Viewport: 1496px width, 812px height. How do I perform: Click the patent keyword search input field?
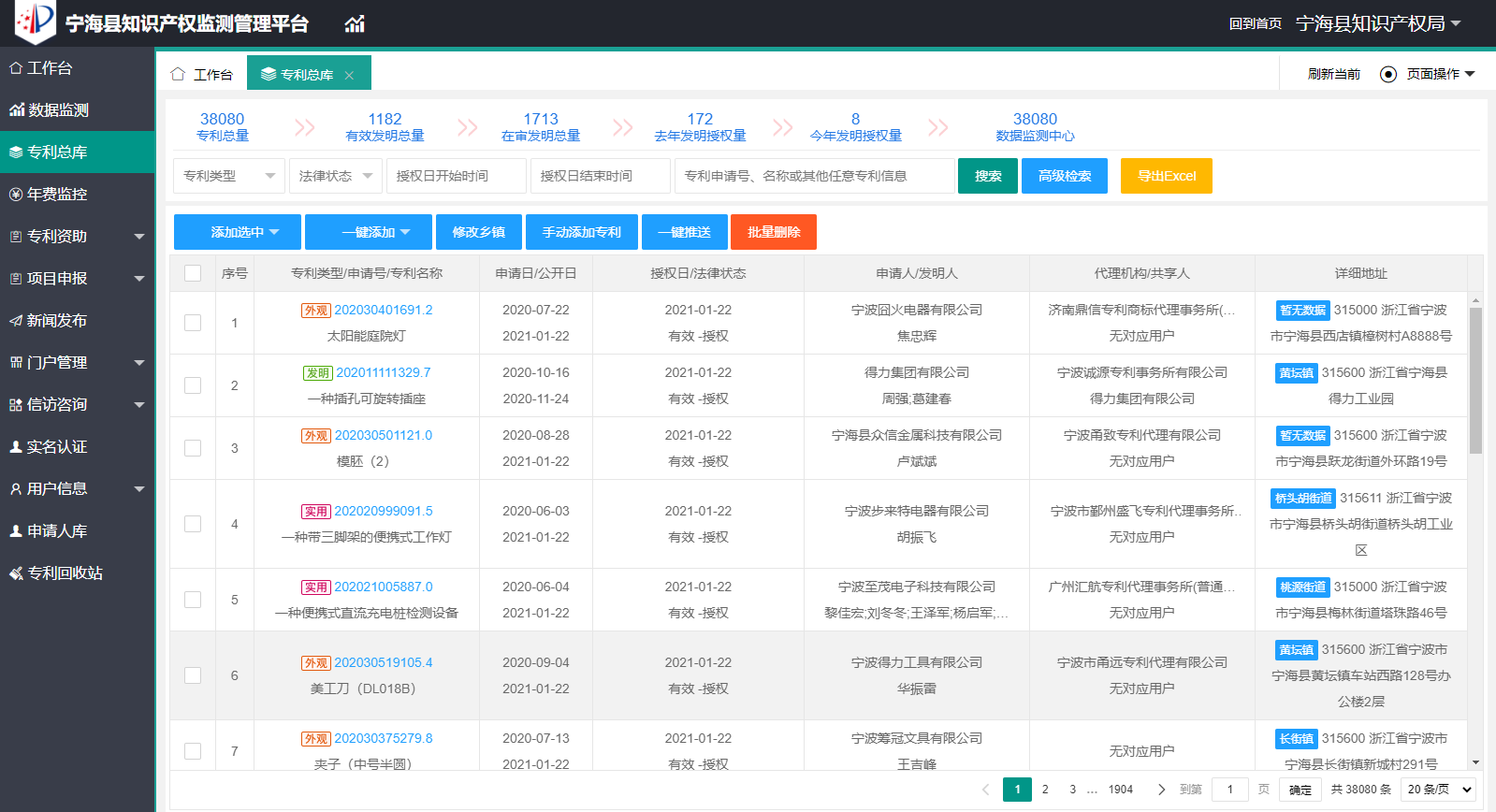pos(814,176)
